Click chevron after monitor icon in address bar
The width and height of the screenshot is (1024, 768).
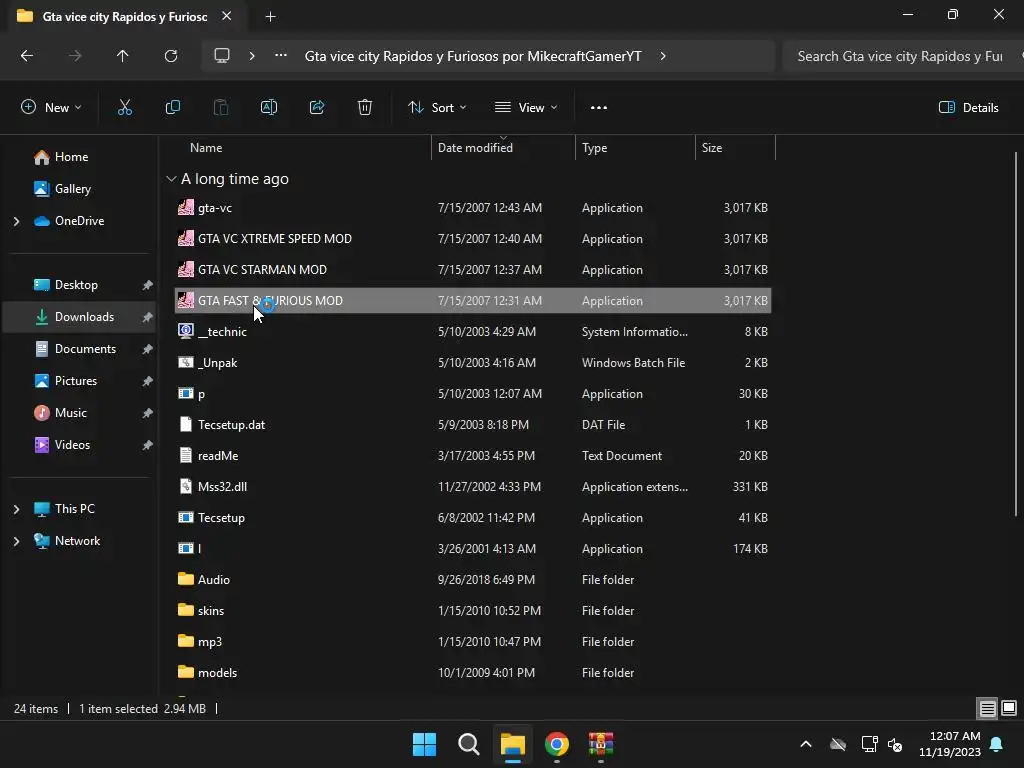tap(252, 56)
